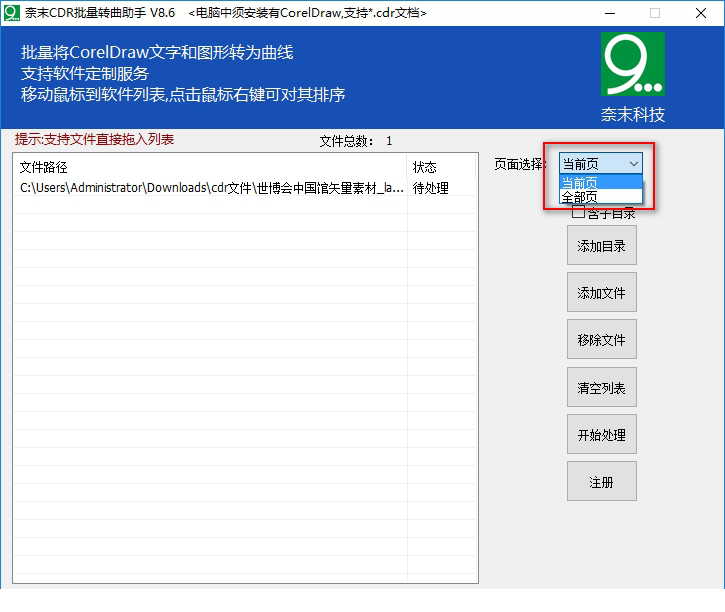This screenshot has height=612, width=725.
Task: Click the 添加目录 button
Action: [601, 246]
